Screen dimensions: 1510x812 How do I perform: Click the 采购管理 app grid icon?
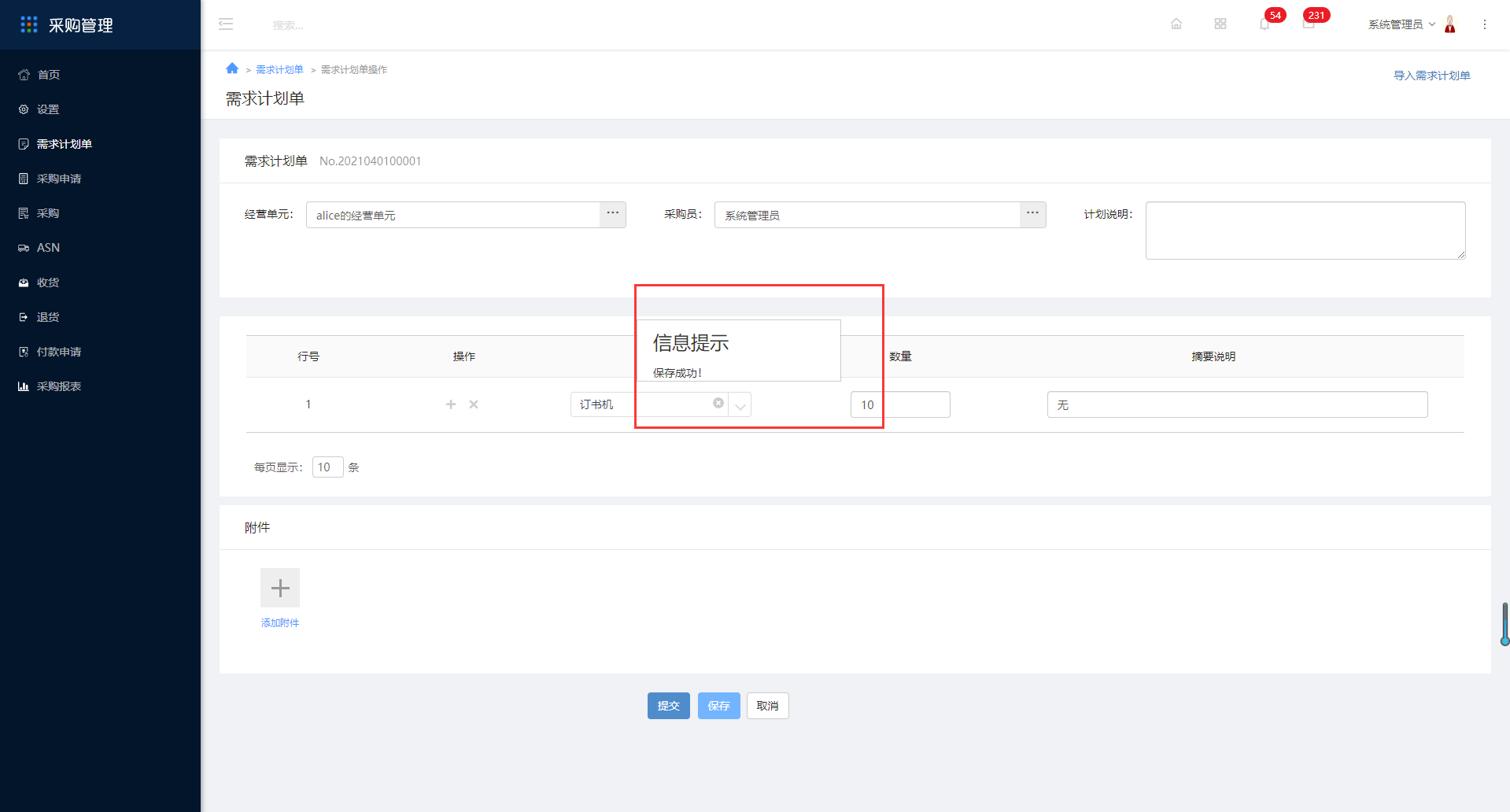coord(29,25)
